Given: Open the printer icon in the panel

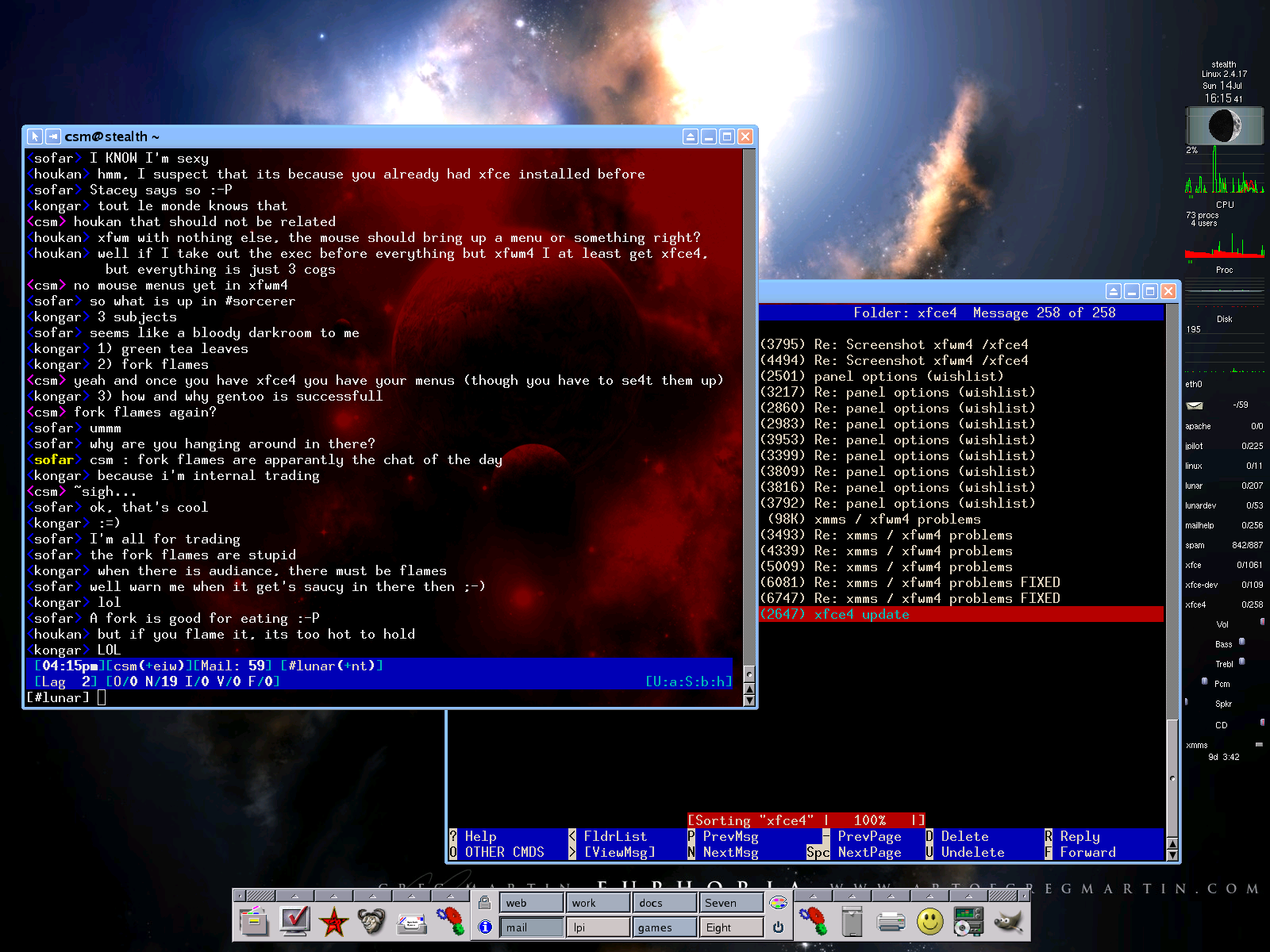Looking at the screenshot, I should click(x=891, y=922).
